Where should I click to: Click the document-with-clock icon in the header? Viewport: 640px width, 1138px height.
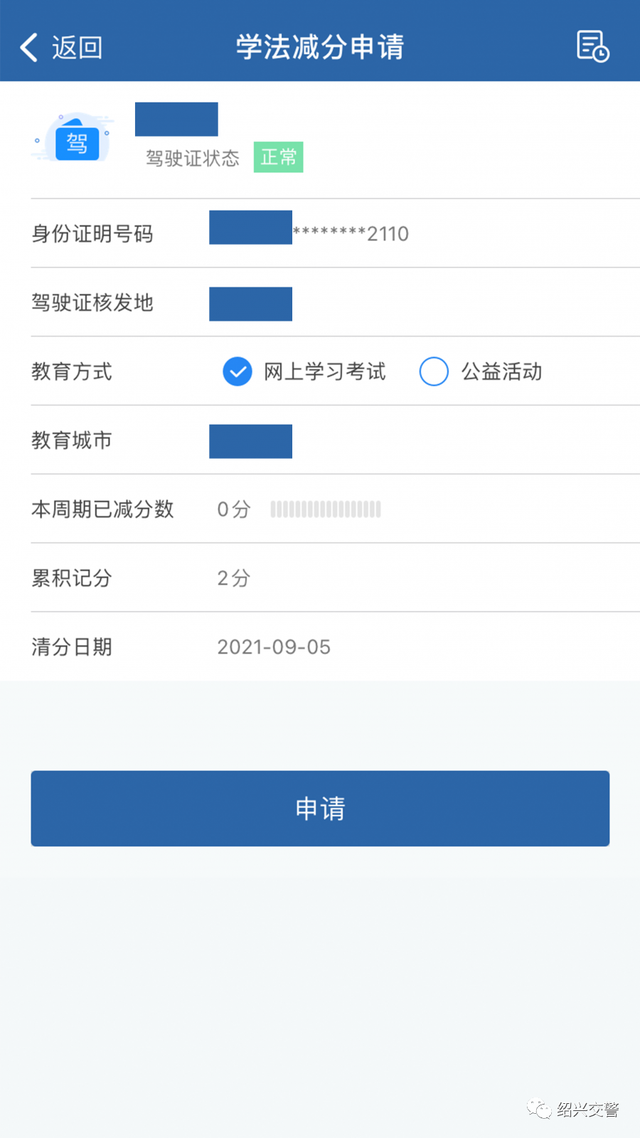pyautogui.click(x=594, y=46)
